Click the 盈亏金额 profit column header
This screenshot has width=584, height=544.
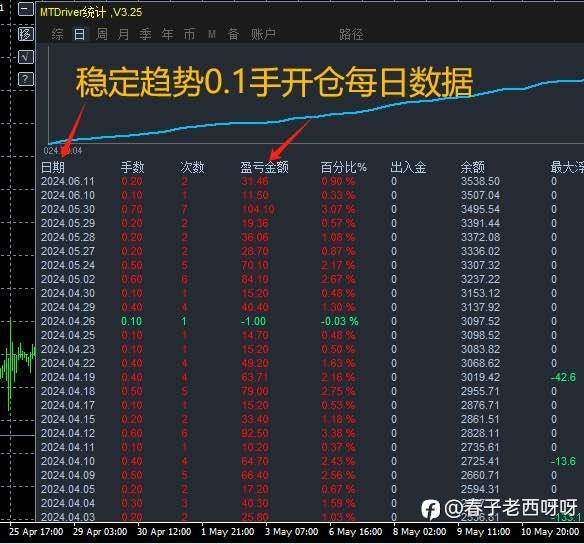coord(264,168)
